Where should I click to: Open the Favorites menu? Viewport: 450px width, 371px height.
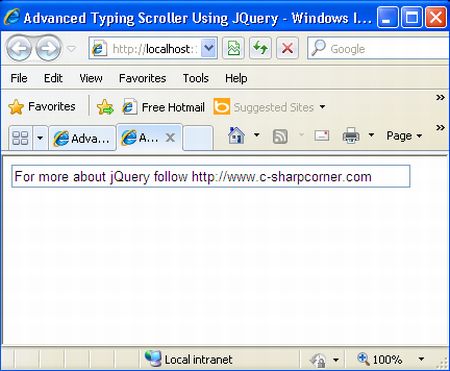coord(142,78)
